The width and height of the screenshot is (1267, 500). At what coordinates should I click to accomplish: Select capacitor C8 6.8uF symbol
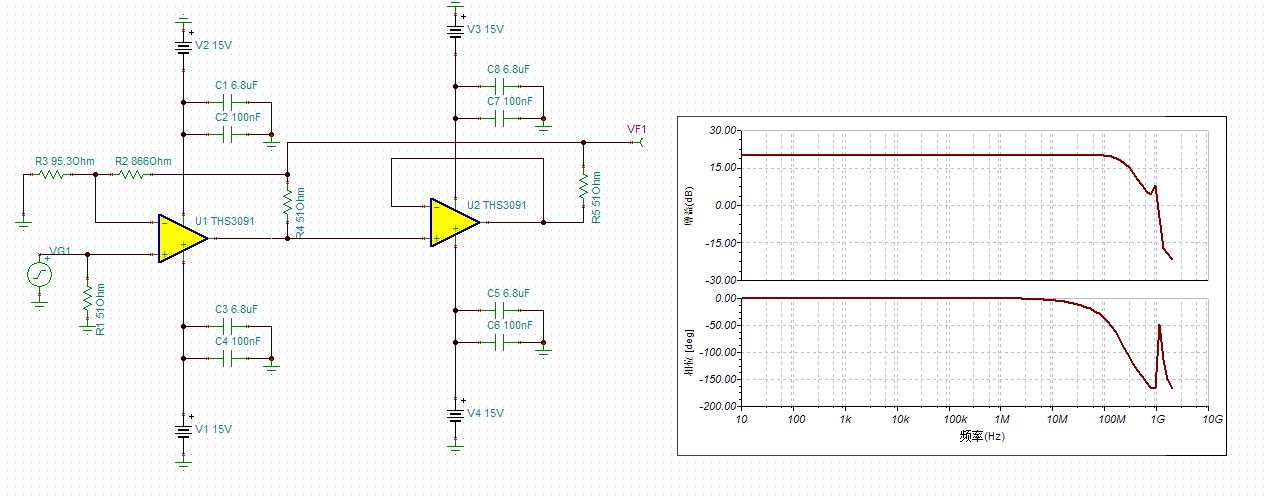pyautogui.click(x=501, y=86)
